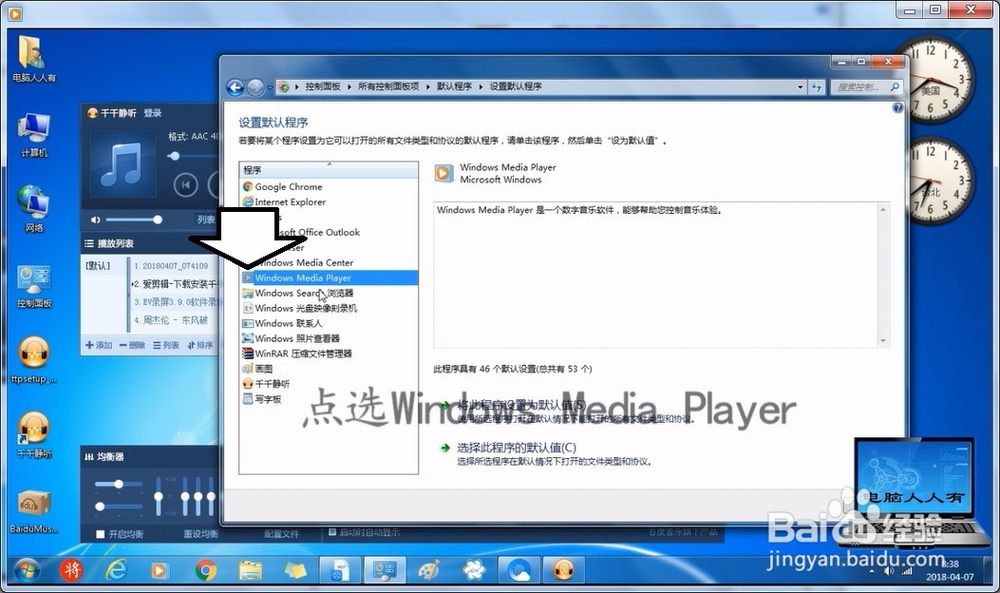This screenshot has width=1000, height=593.
Task: Mute with the 千千静听 speaker icon
Action: coord(95,220)
